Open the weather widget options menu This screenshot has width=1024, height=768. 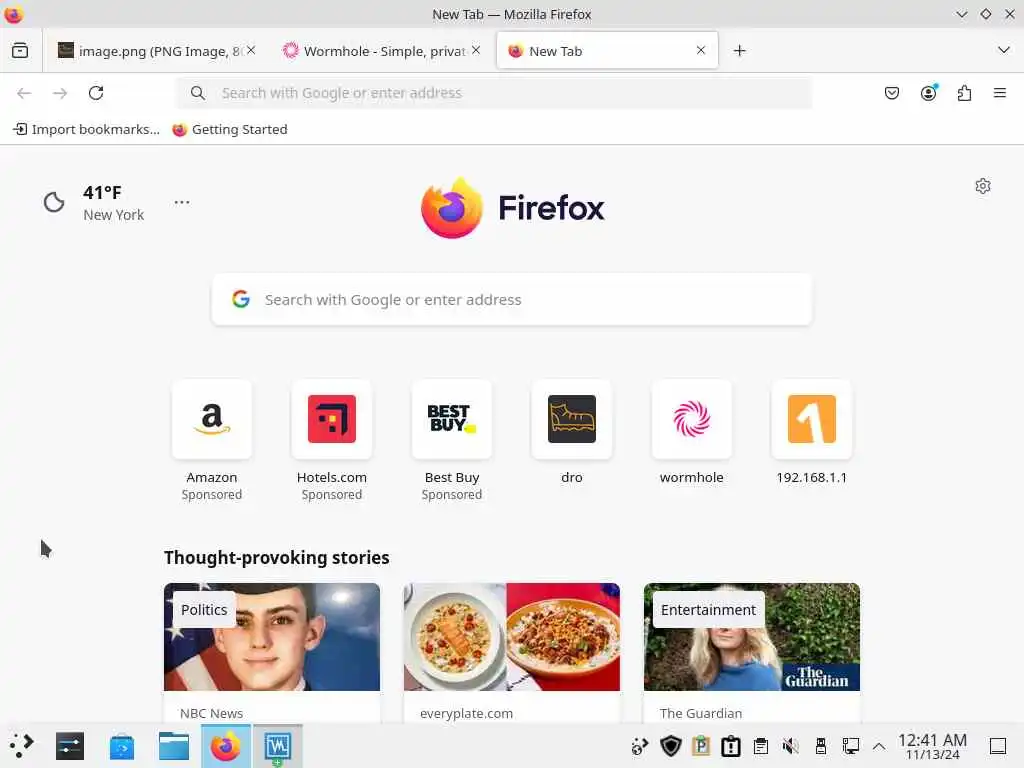tap(182, 202)
